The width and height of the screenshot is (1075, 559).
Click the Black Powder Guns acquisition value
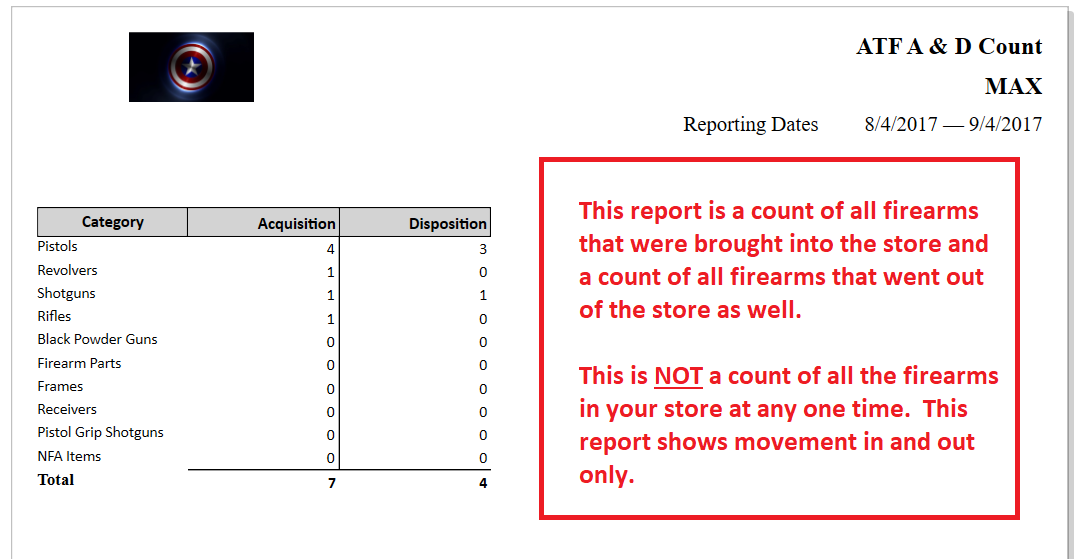[331, 342]
